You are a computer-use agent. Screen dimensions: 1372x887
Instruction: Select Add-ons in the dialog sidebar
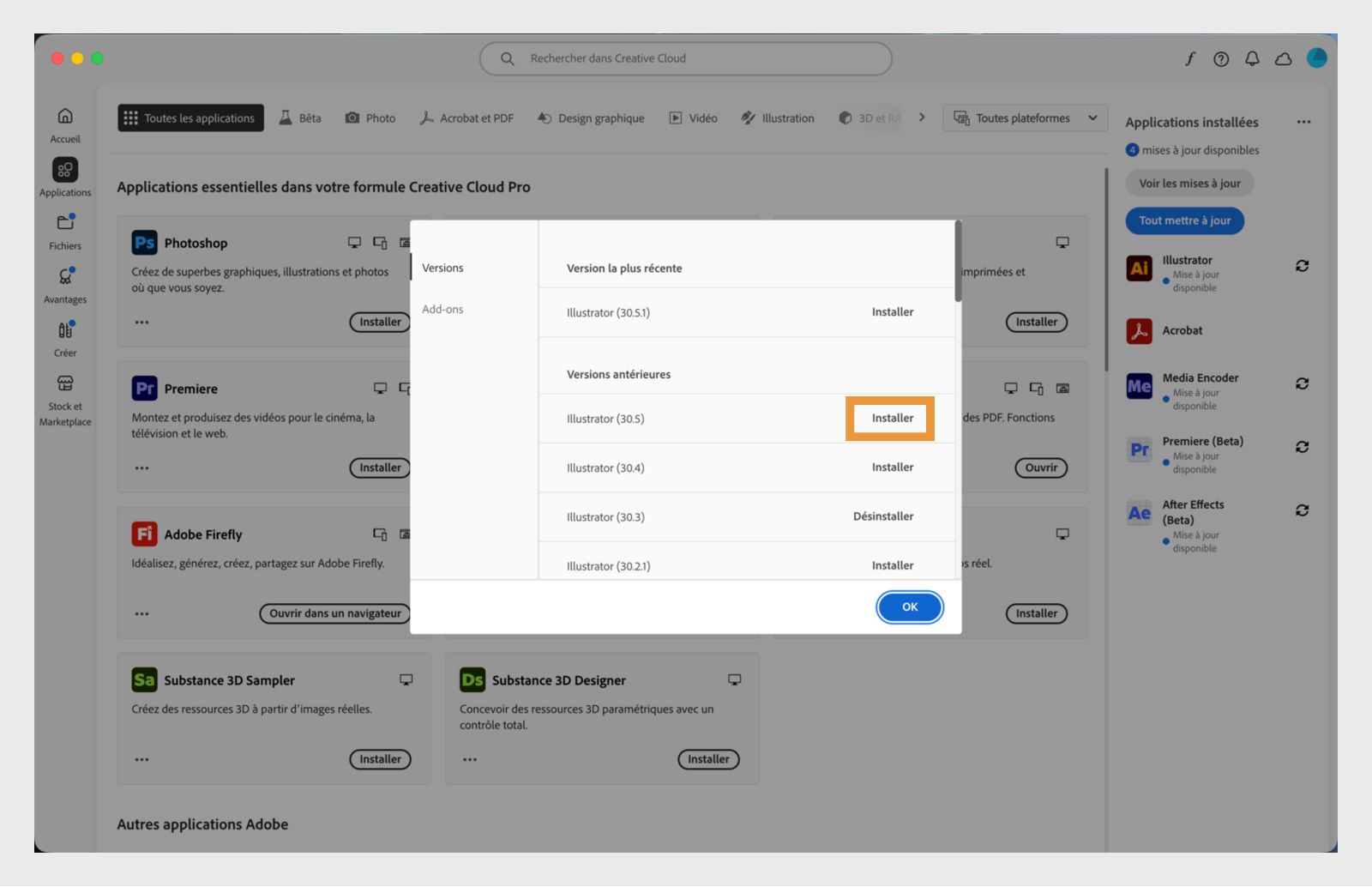pyautogui.click(x=442, y=310)
